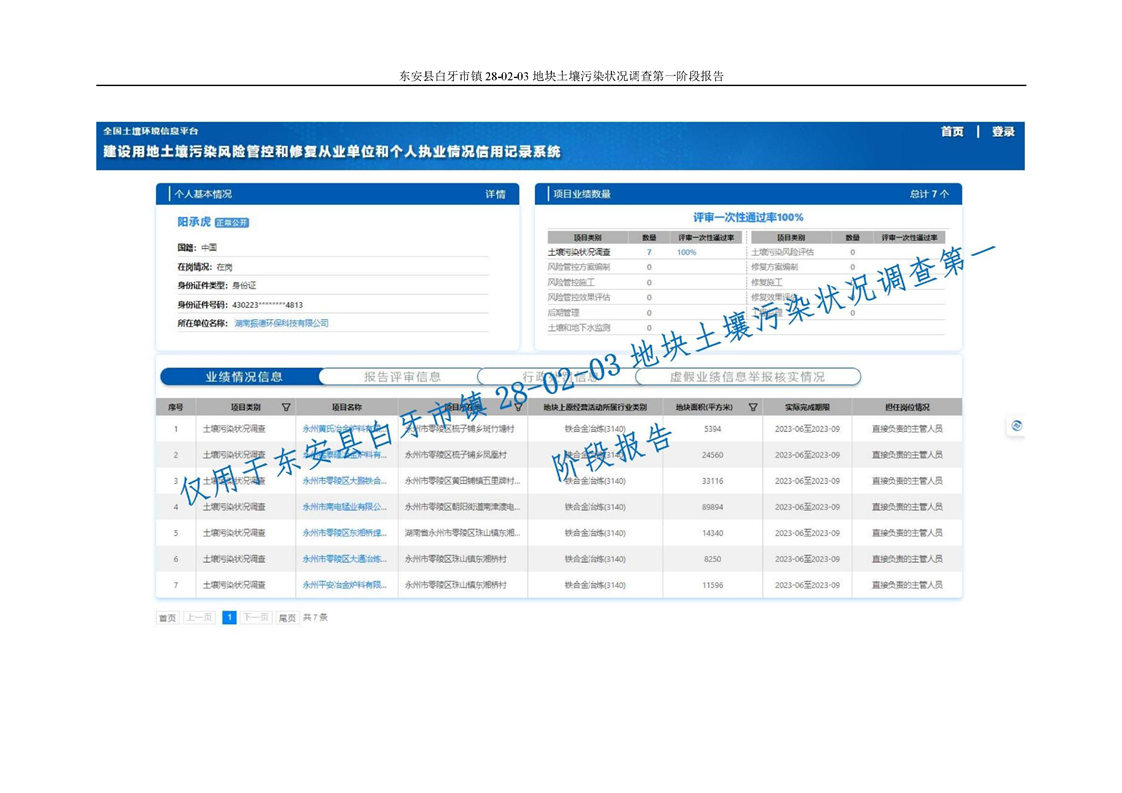Switch to 业绩情况信息 tab
This screenshot has width=1122, height=793.
tap(243, 377)
